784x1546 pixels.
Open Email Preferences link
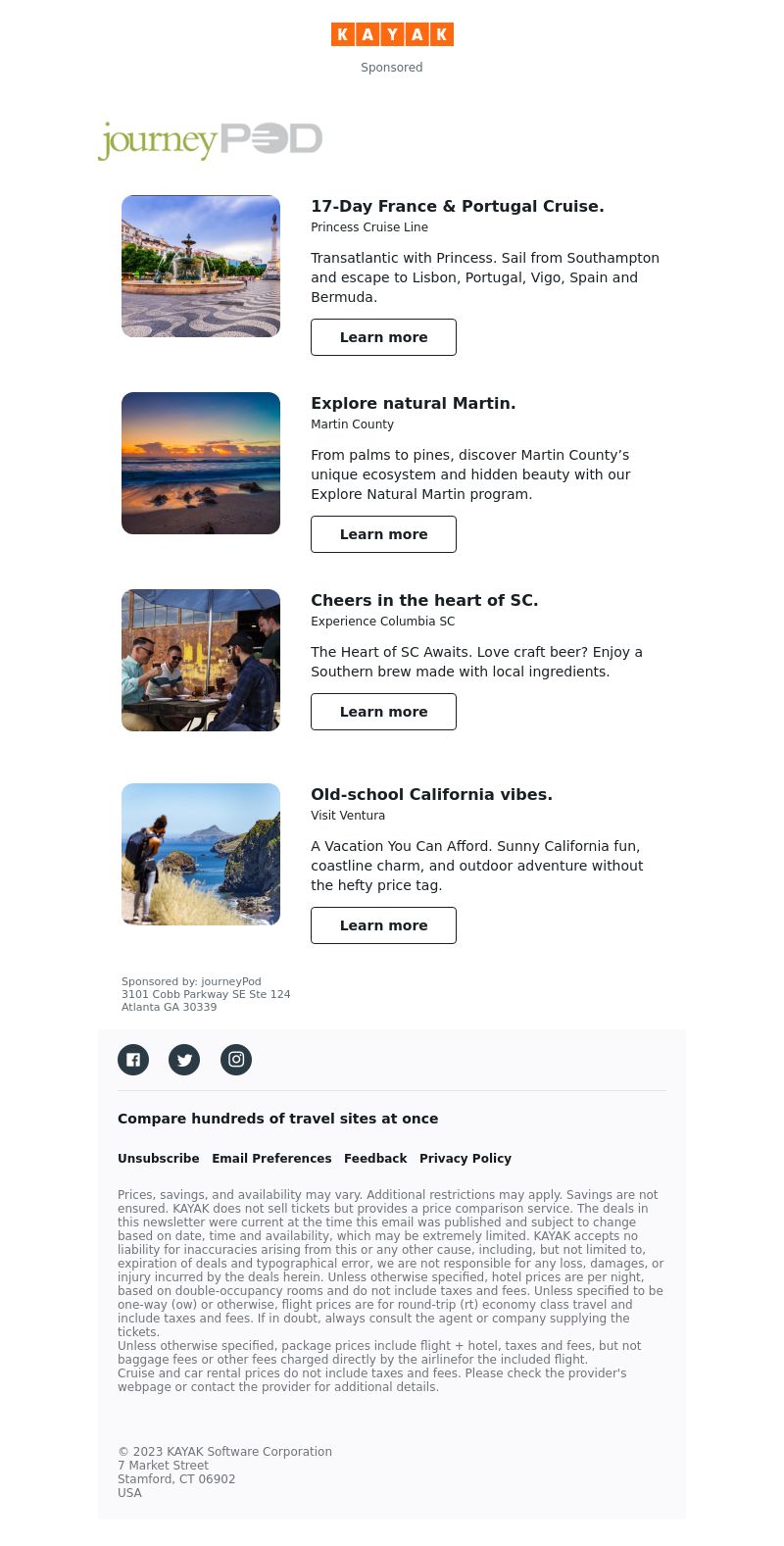click(271, 1159)
